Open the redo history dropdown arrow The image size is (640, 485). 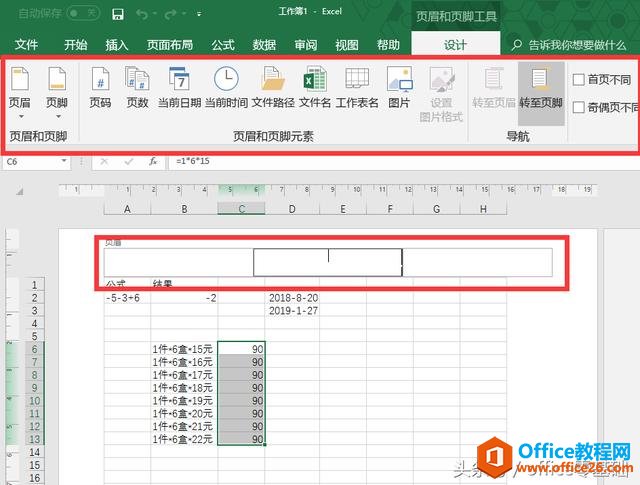184,14
